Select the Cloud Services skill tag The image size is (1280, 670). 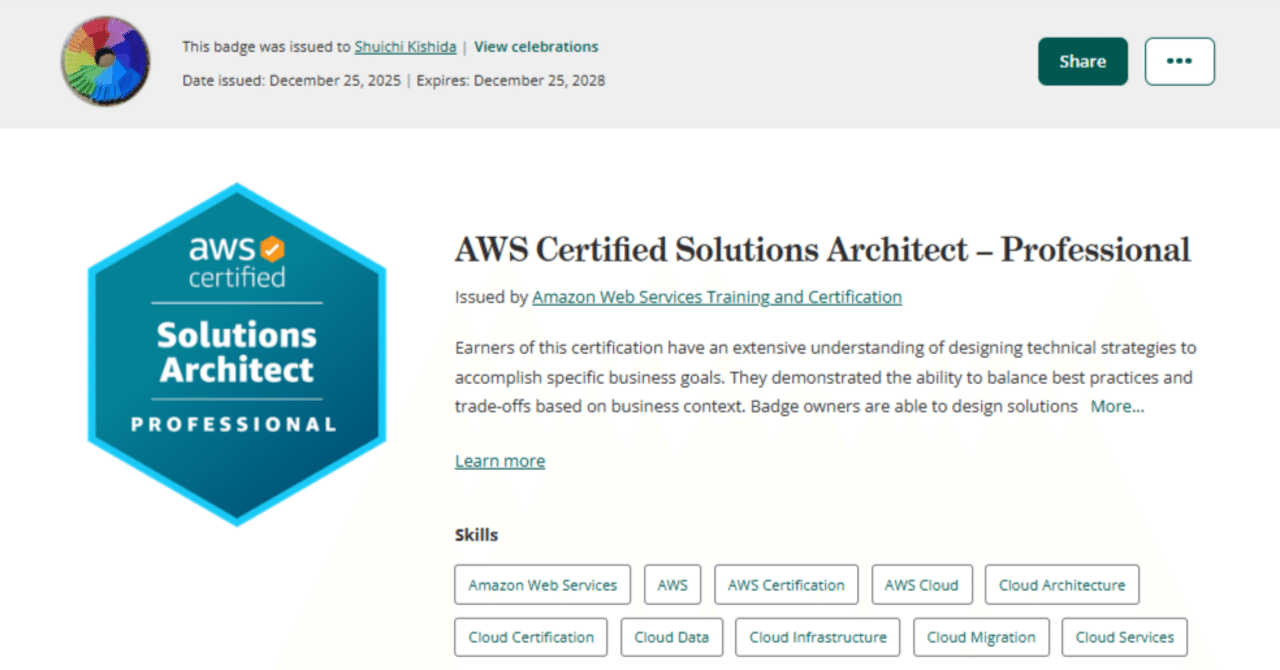click(1124, 637)
